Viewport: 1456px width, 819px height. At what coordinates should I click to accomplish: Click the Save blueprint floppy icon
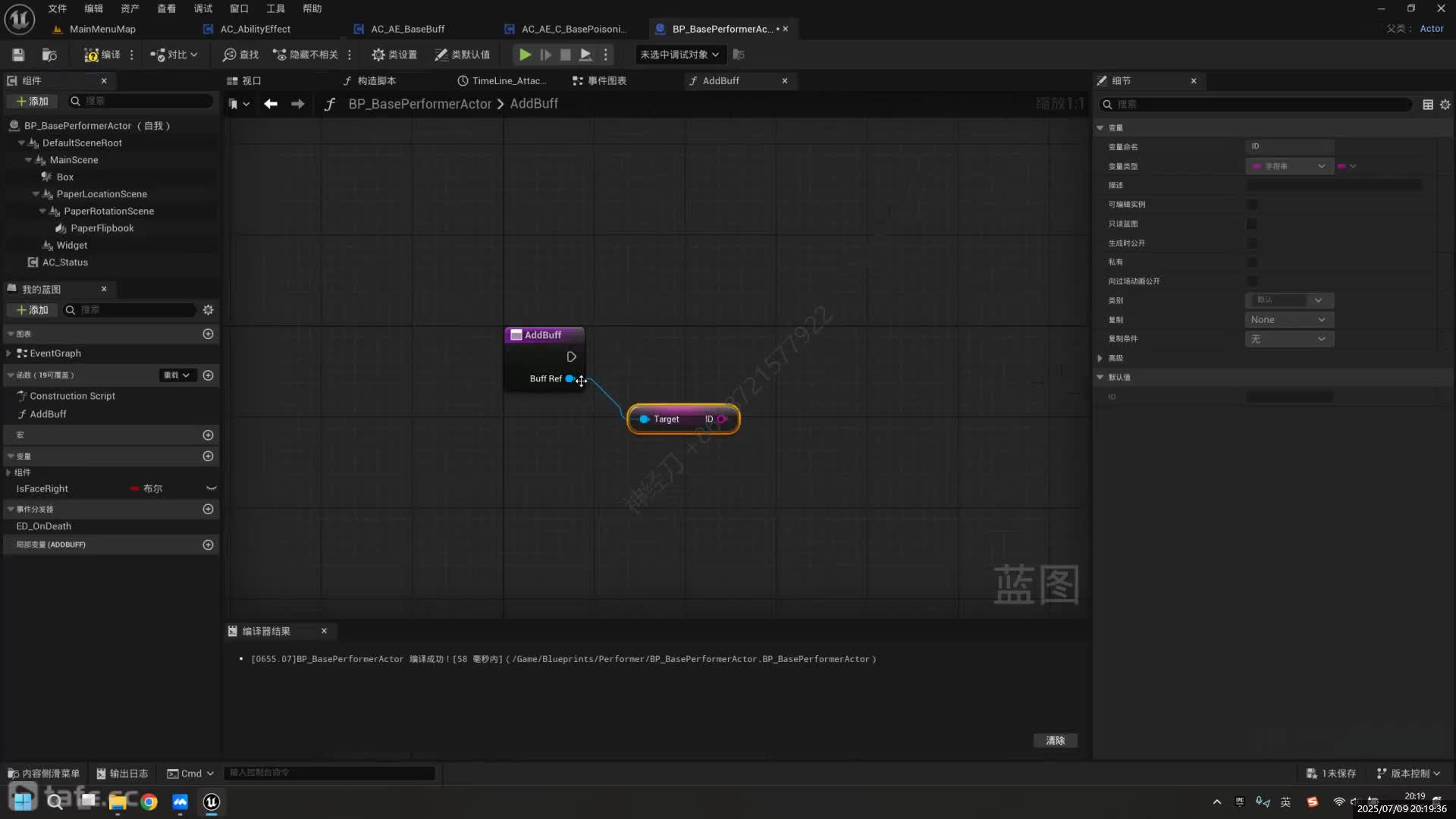coord(18,55)
